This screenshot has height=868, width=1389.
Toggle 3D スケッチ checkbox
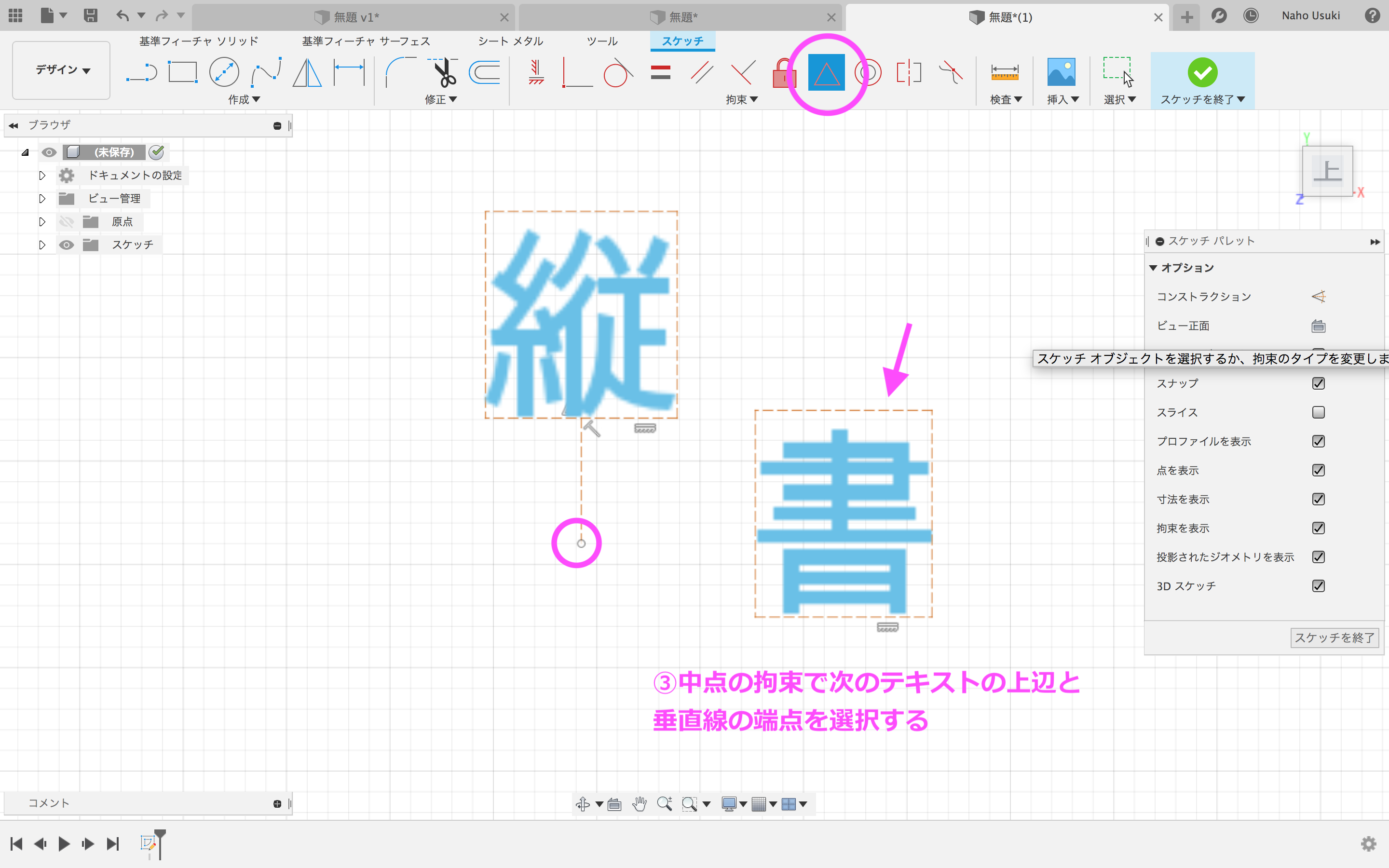[1319, 585]
